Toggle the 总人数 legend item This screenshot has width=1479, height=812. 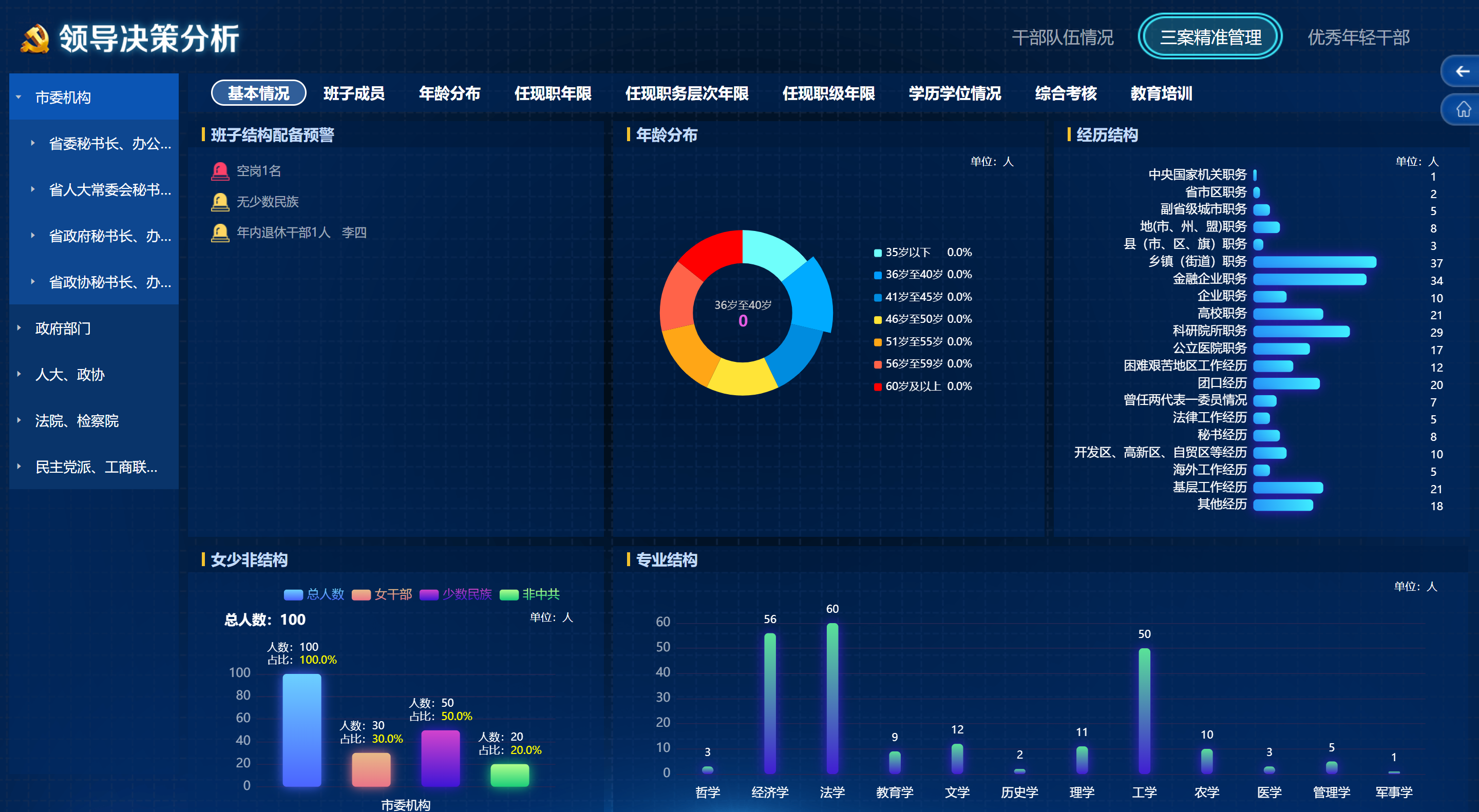(x=313, y=594)
